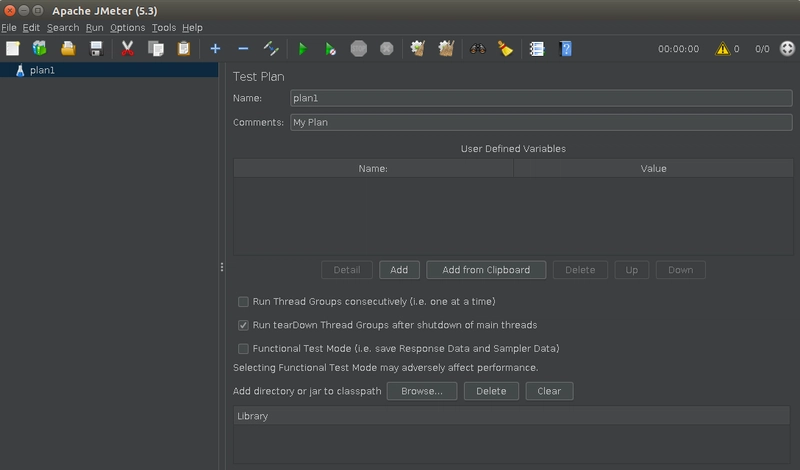The width and height of the screenshot is (800, 470).
Task: Click Delete button next to Browse
Action: click(x=491, y=391)
